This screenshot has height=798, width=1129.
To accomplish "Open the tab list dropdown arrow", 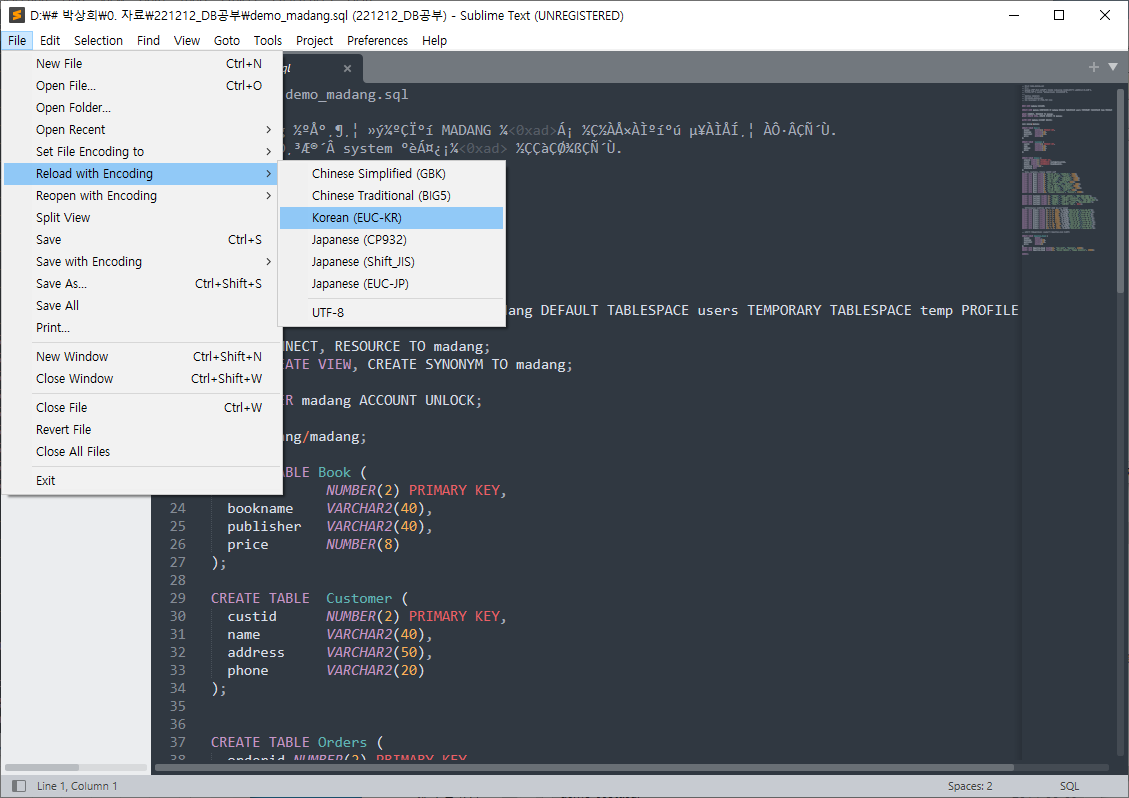I will (x=1113, y=66).
